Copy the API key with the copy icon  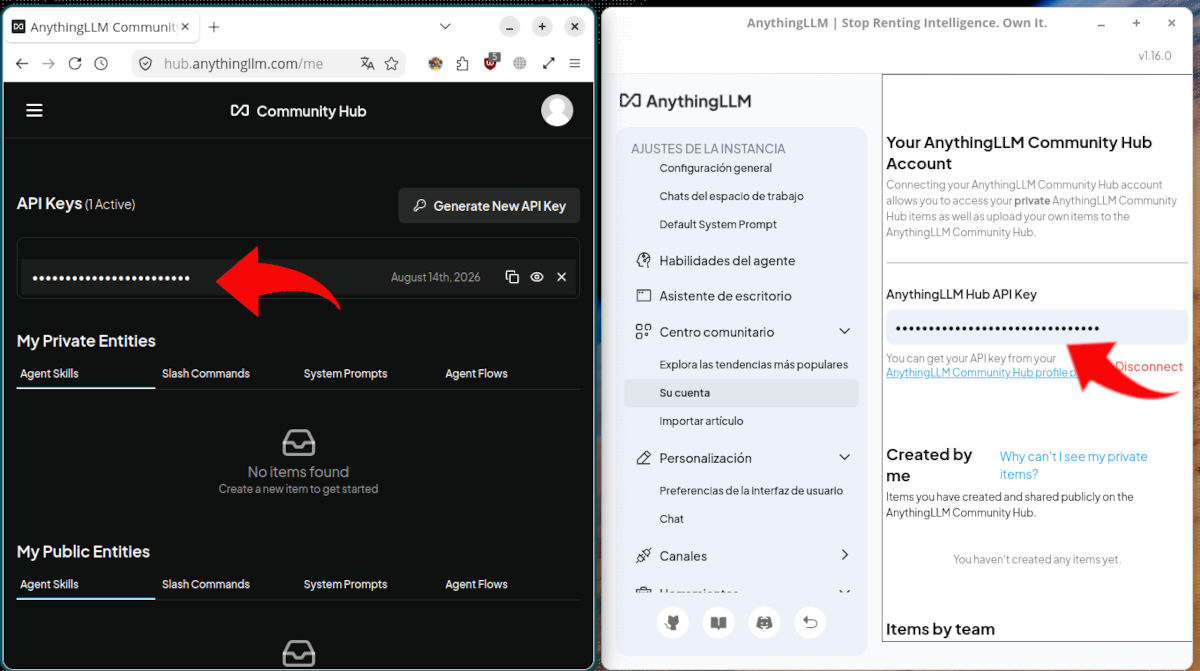click(512, 277)
